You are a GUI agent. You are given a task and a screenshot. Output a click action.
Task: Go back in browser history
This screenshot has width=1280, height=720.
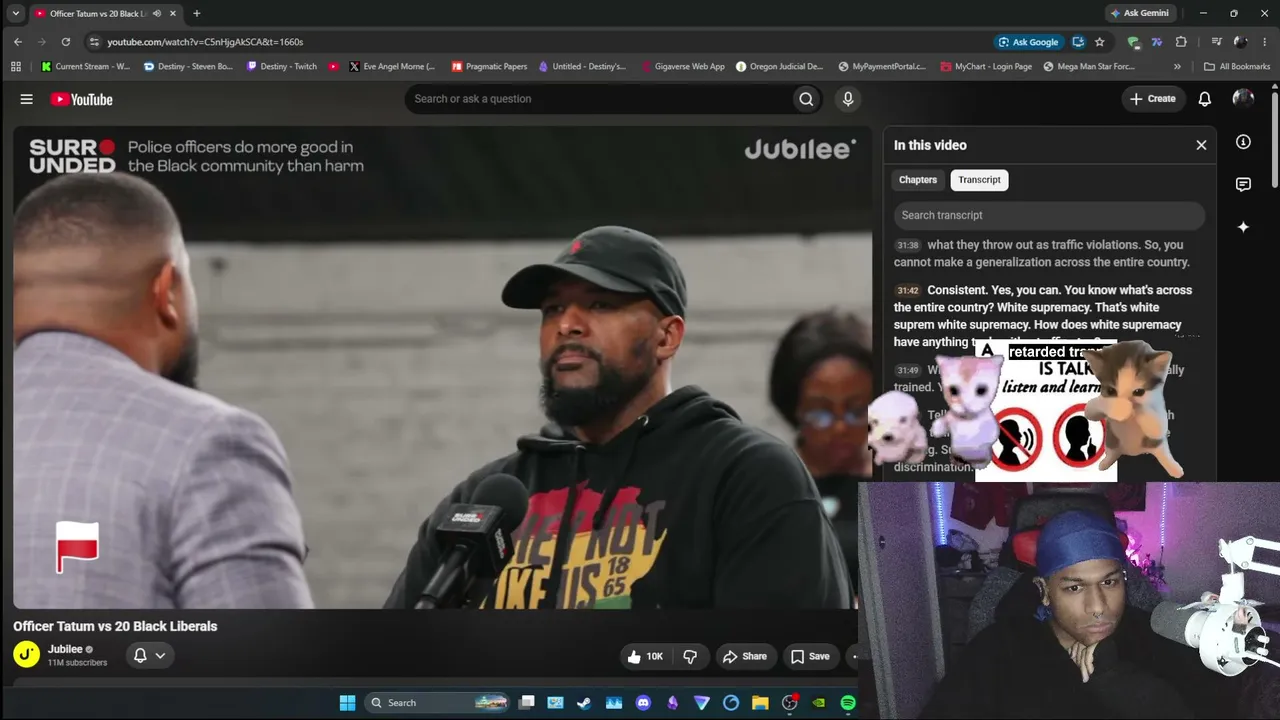18,42
